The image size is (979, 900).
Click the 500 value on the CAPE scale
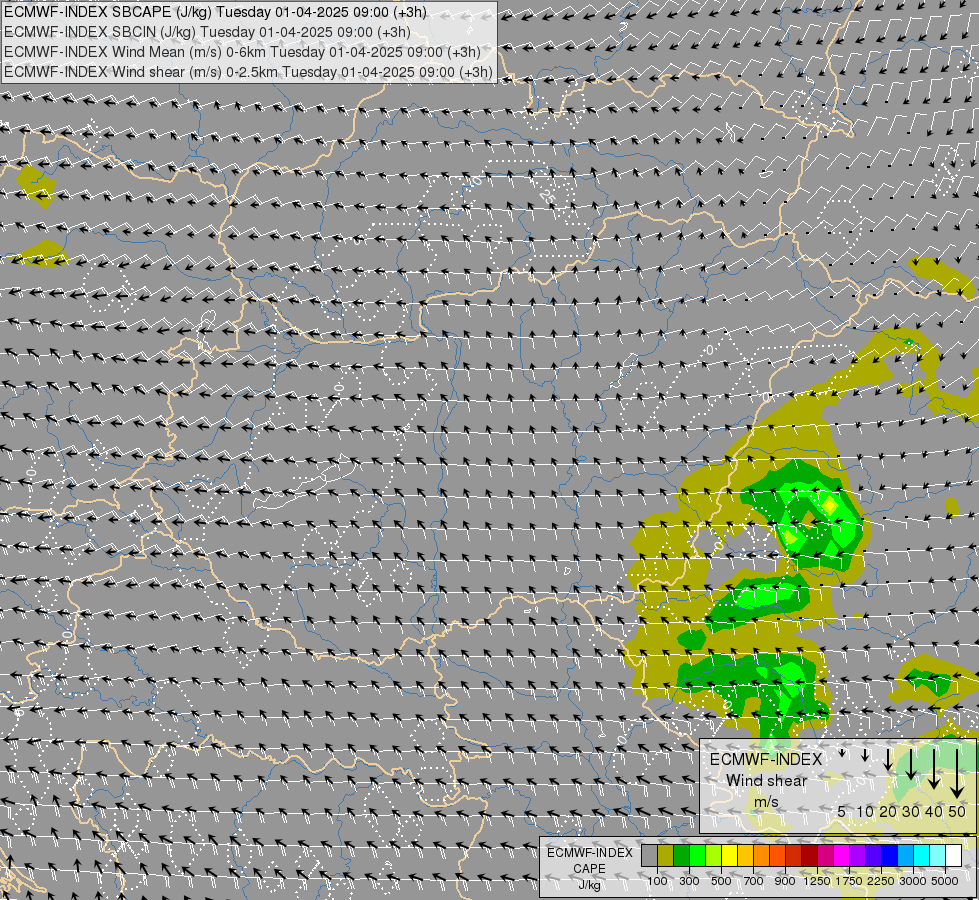click(x=721, y=881)
